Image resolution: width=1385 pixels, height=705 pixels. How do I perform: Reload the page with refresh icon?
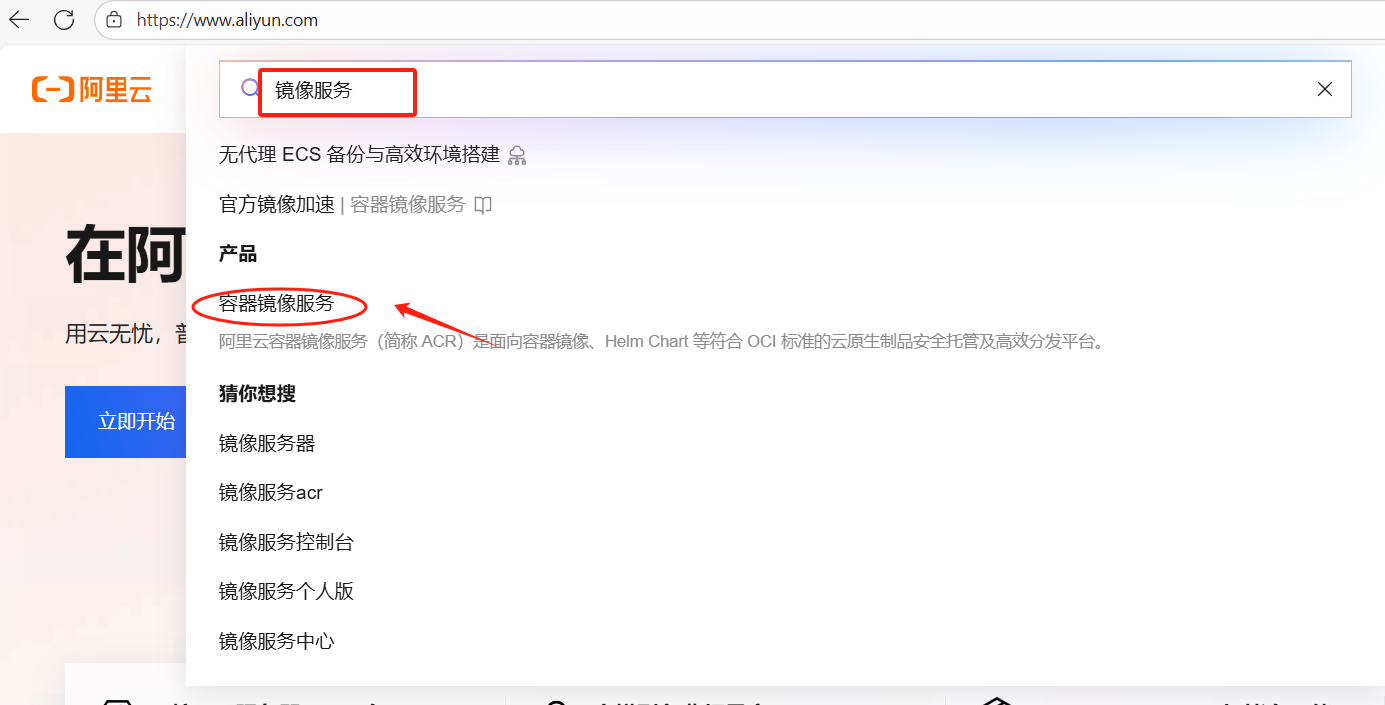point(64,19)
